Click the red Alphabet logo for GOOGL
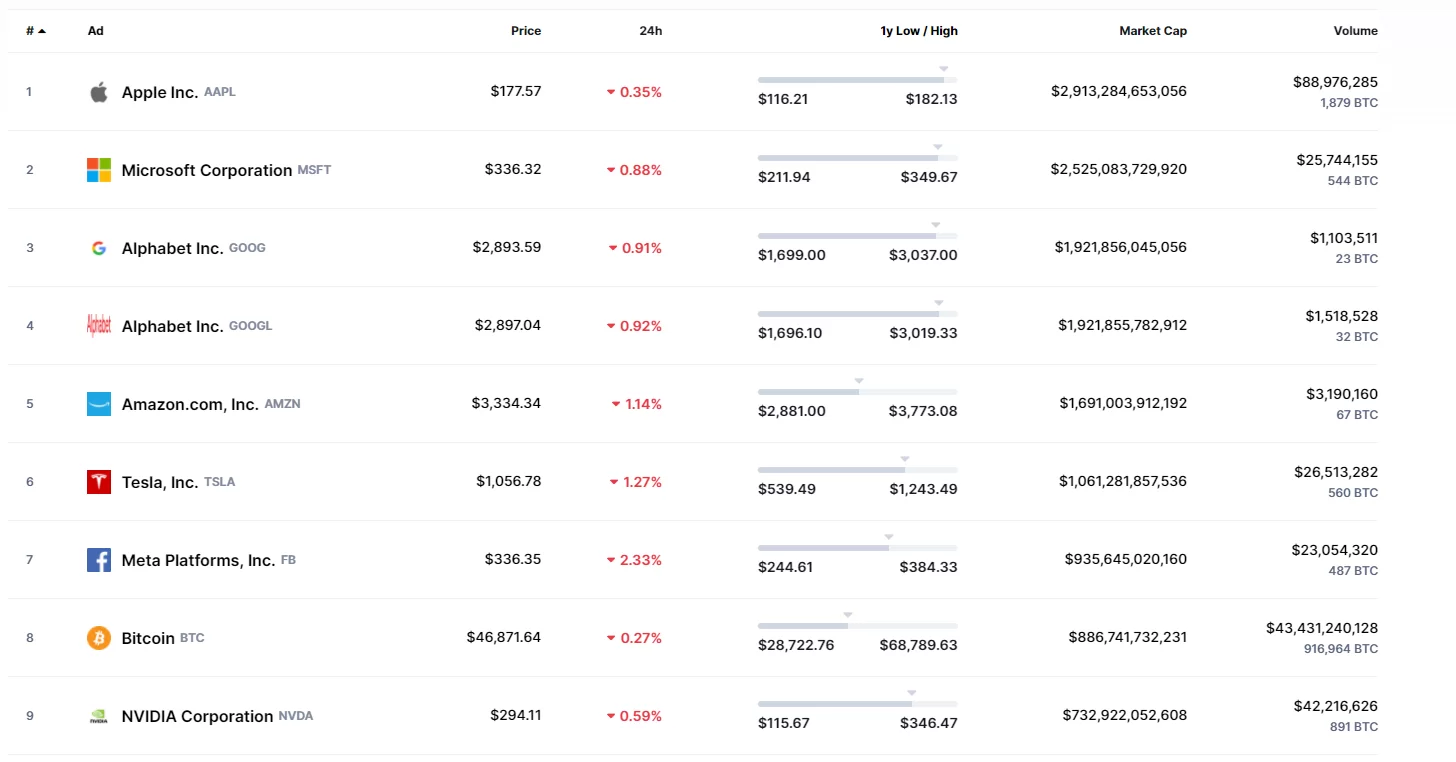The image size is (1456, 762). 98,326
